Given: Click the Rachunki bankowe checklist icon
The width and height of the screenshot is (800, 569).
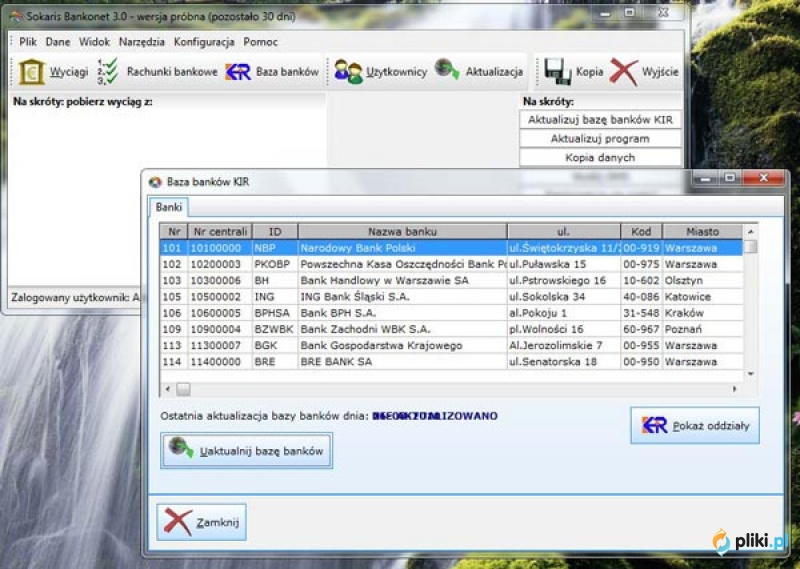Looking at the screenshot, I should (108, 71).
